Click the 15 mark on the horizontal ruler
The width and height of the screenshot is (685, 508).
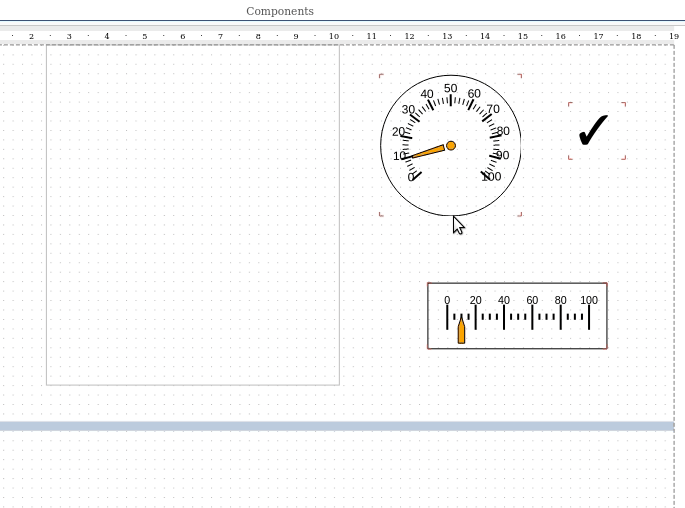point(523,36)
